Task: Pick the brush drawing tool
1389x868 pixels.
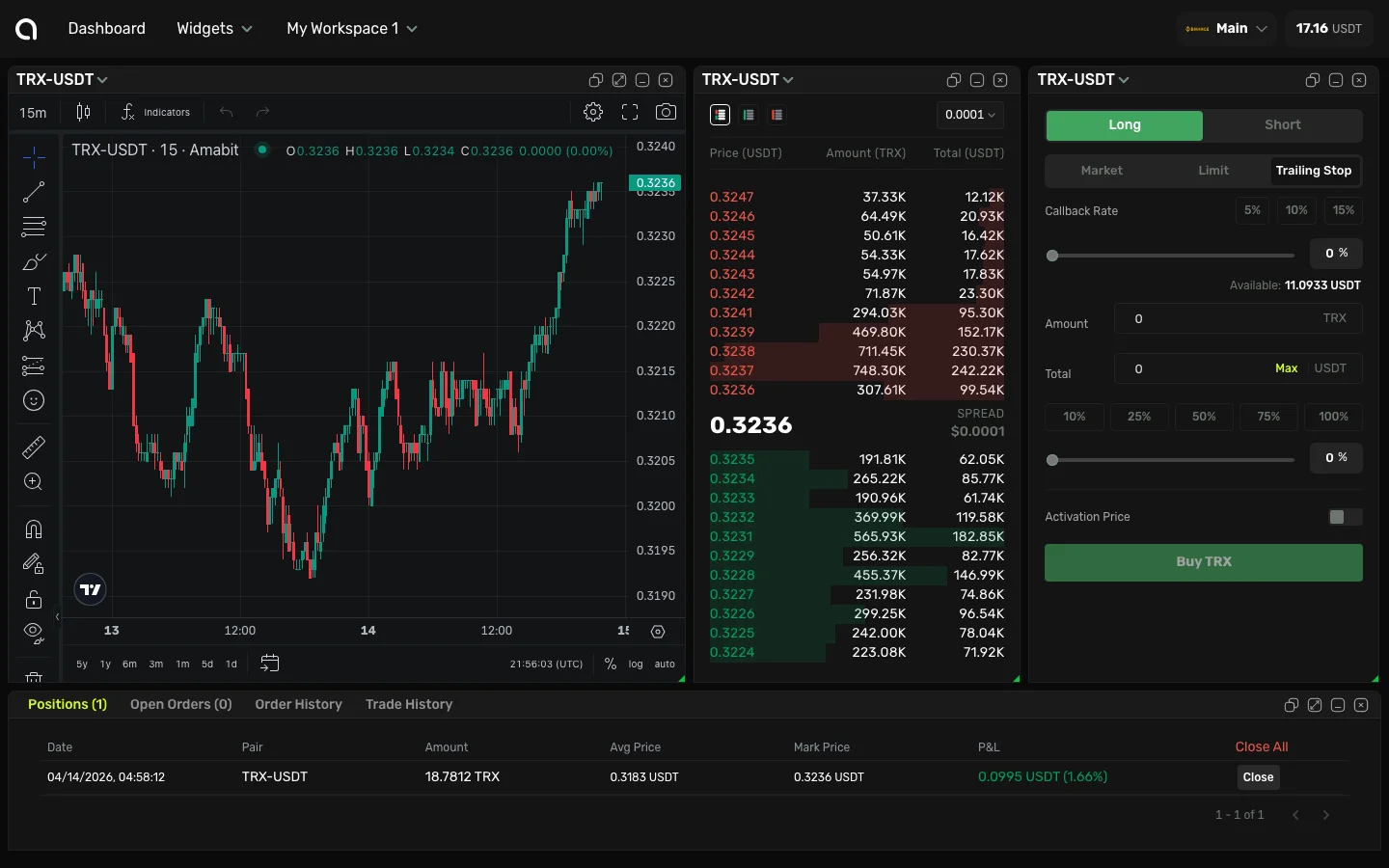Action: [33, 261]
